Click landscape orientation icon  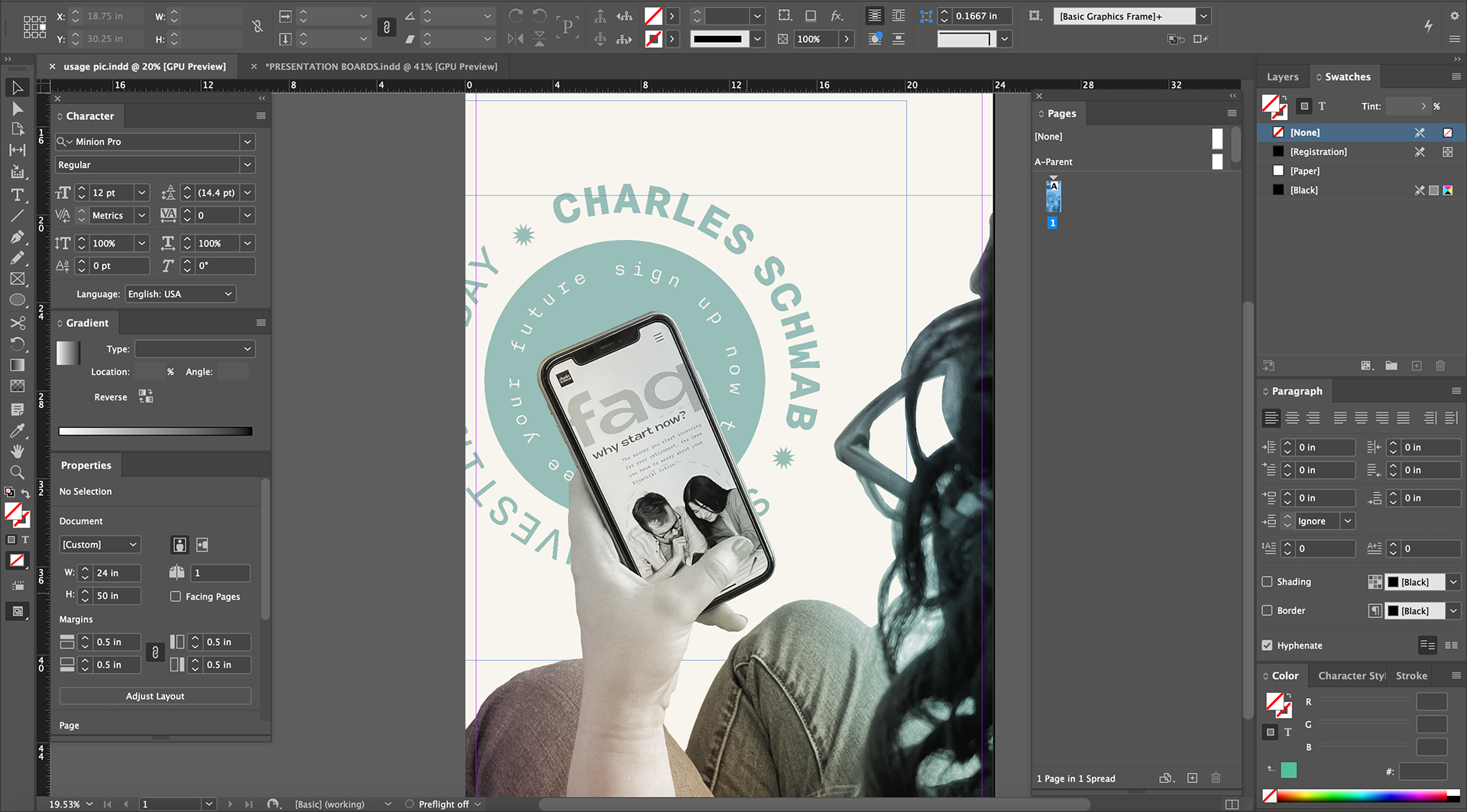pyautogui.click(x=202, y=545)
